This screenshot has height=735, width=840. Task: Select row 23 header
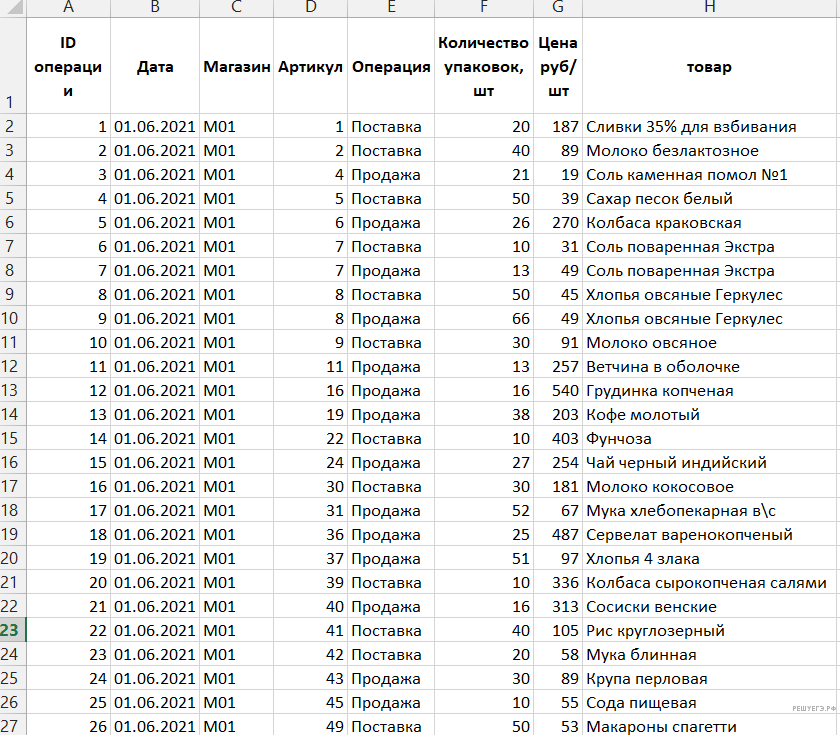(11, 631)
